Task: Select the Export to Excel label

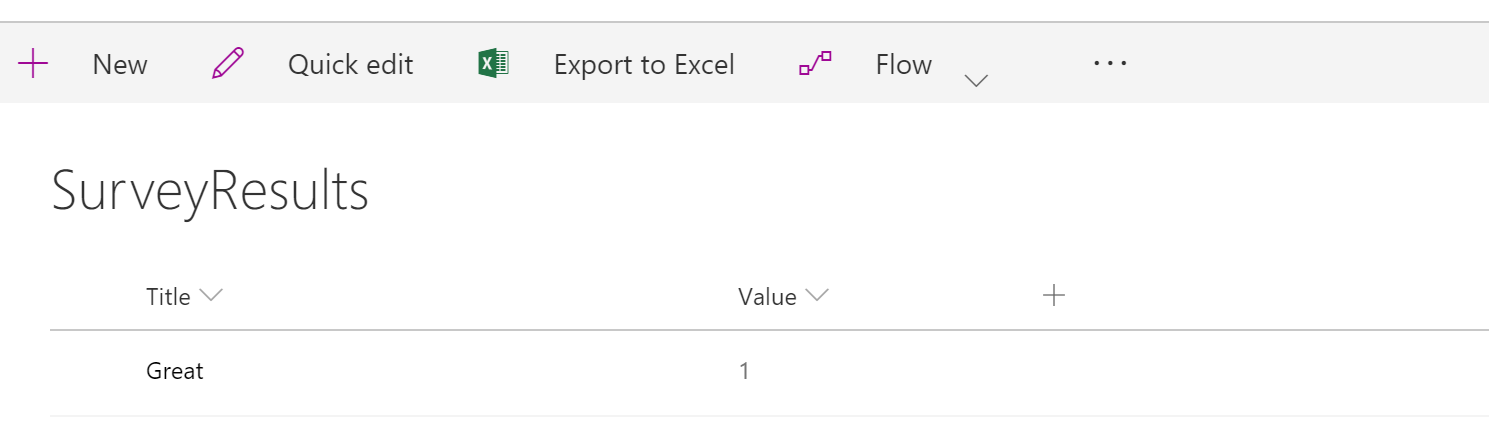Action: (644, 65)
